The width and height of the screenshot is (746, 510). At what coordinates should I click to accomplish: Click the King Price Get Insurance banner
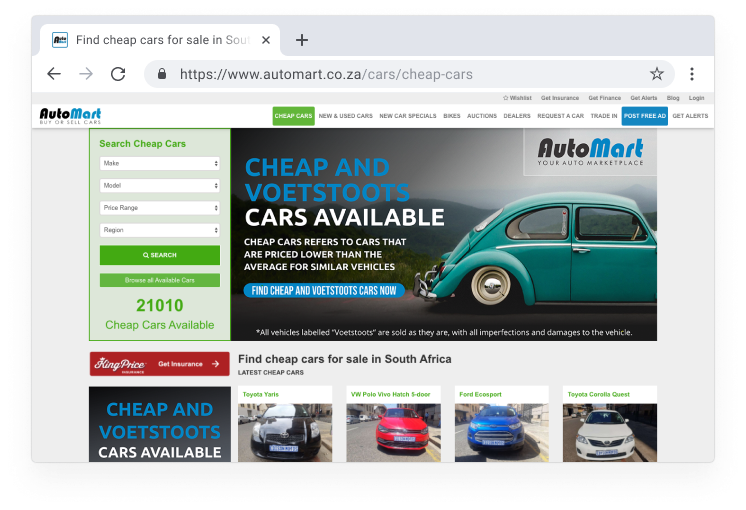pyautogui.click(x=159, y=364)
